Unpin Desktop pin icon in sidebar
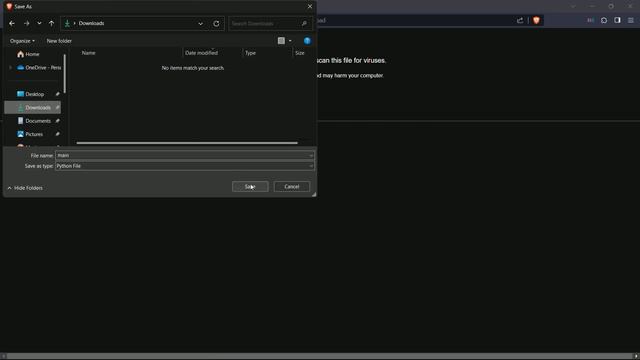 tap(58, 94)
